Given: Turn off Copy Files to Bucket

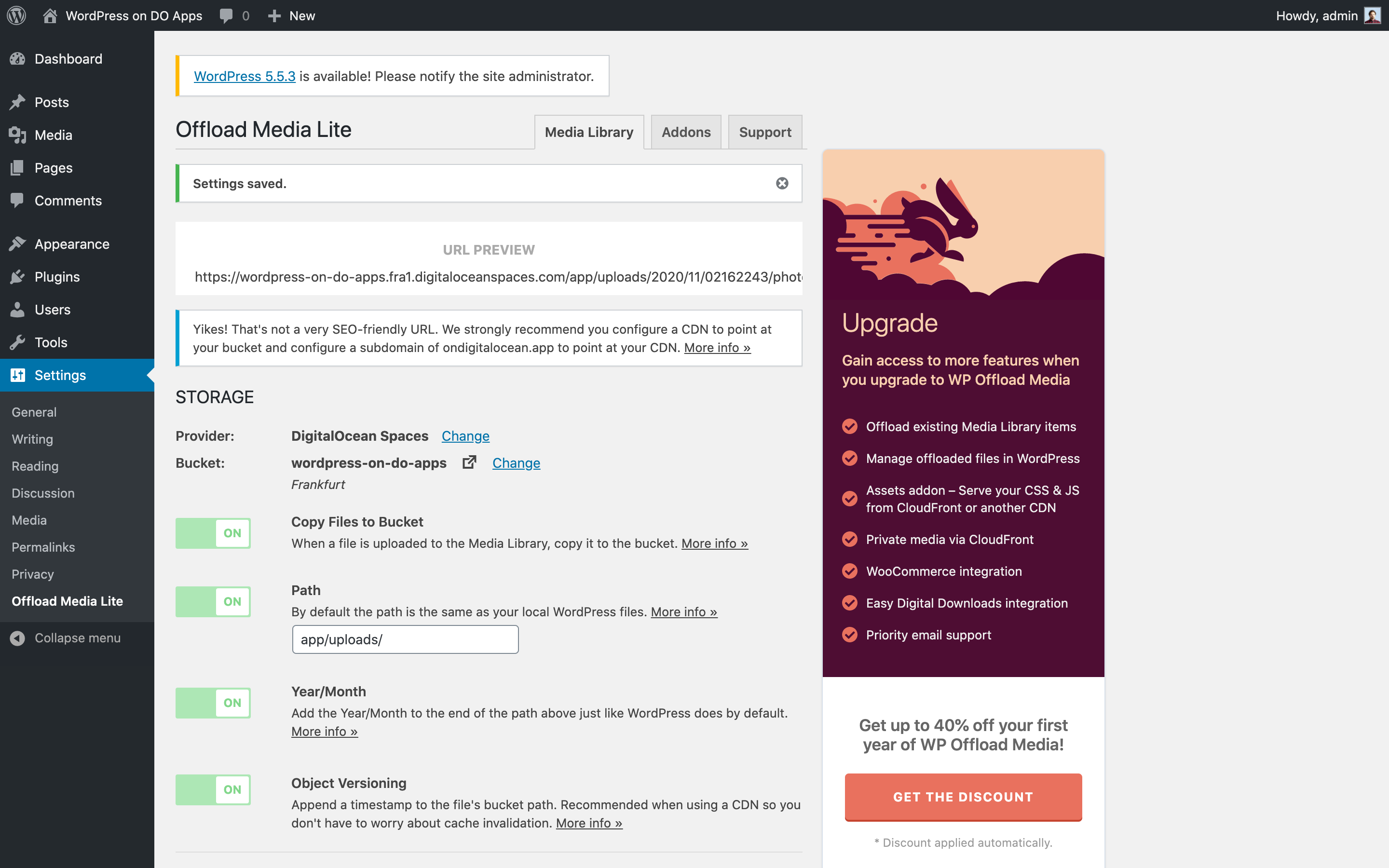Looking at the screenshot, I should 213,533.
